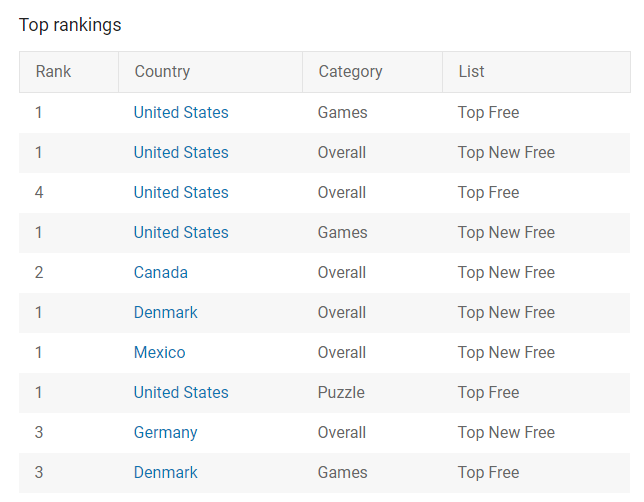644x502 pixels.
Task: Click Top New Free in Mexico row
Action: pyautogui.click(x=506, y=353)
